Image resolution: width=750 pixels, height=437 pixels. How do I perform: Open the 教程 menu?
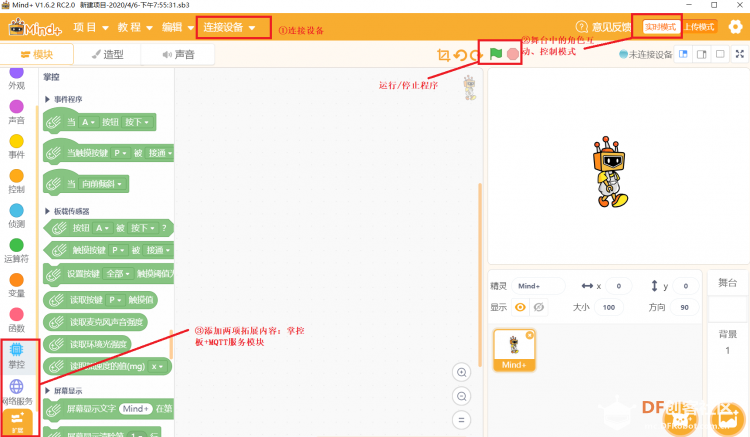point(135,27)
